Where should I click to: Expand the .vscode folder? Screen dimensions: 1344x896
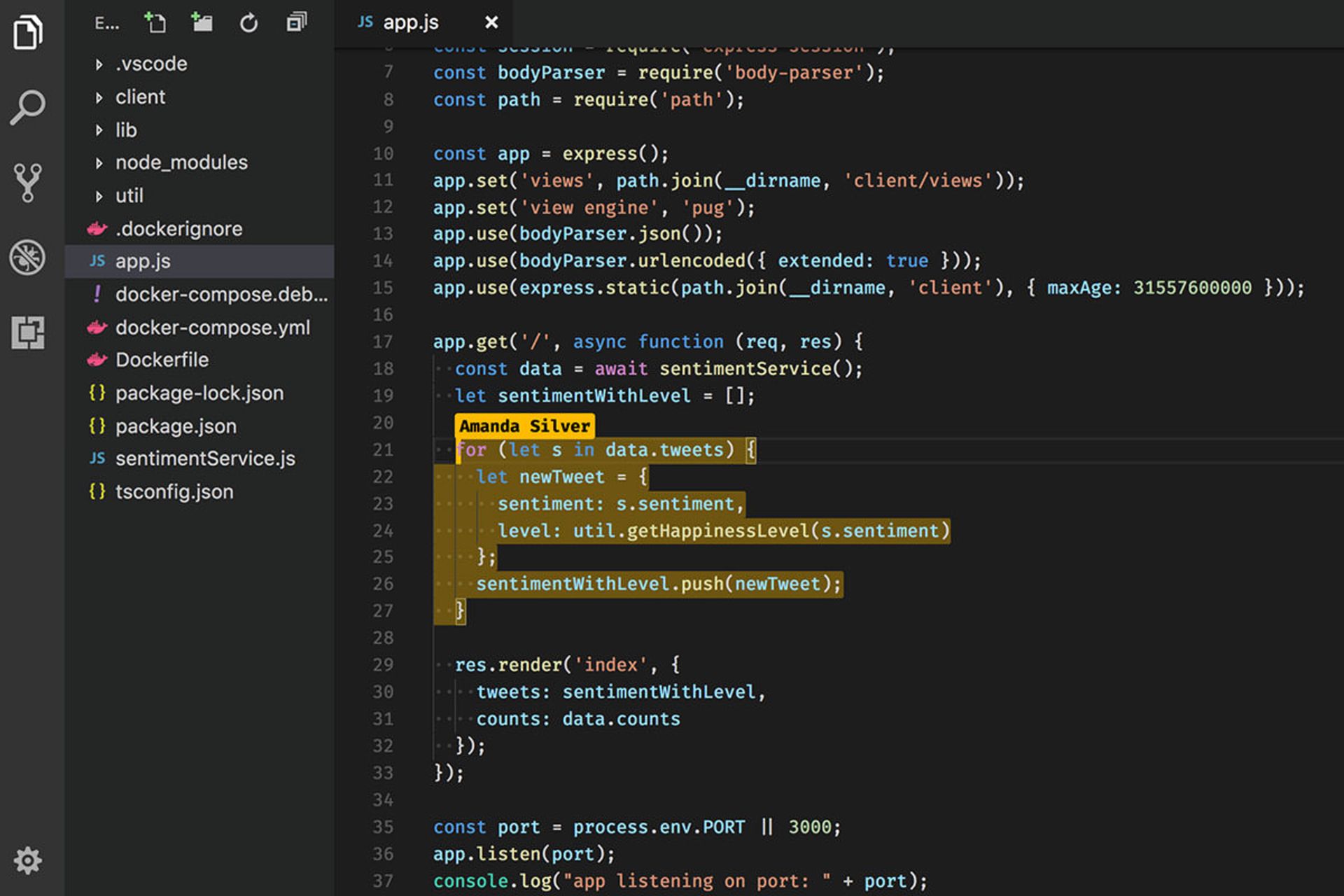(x=150, y=64)
